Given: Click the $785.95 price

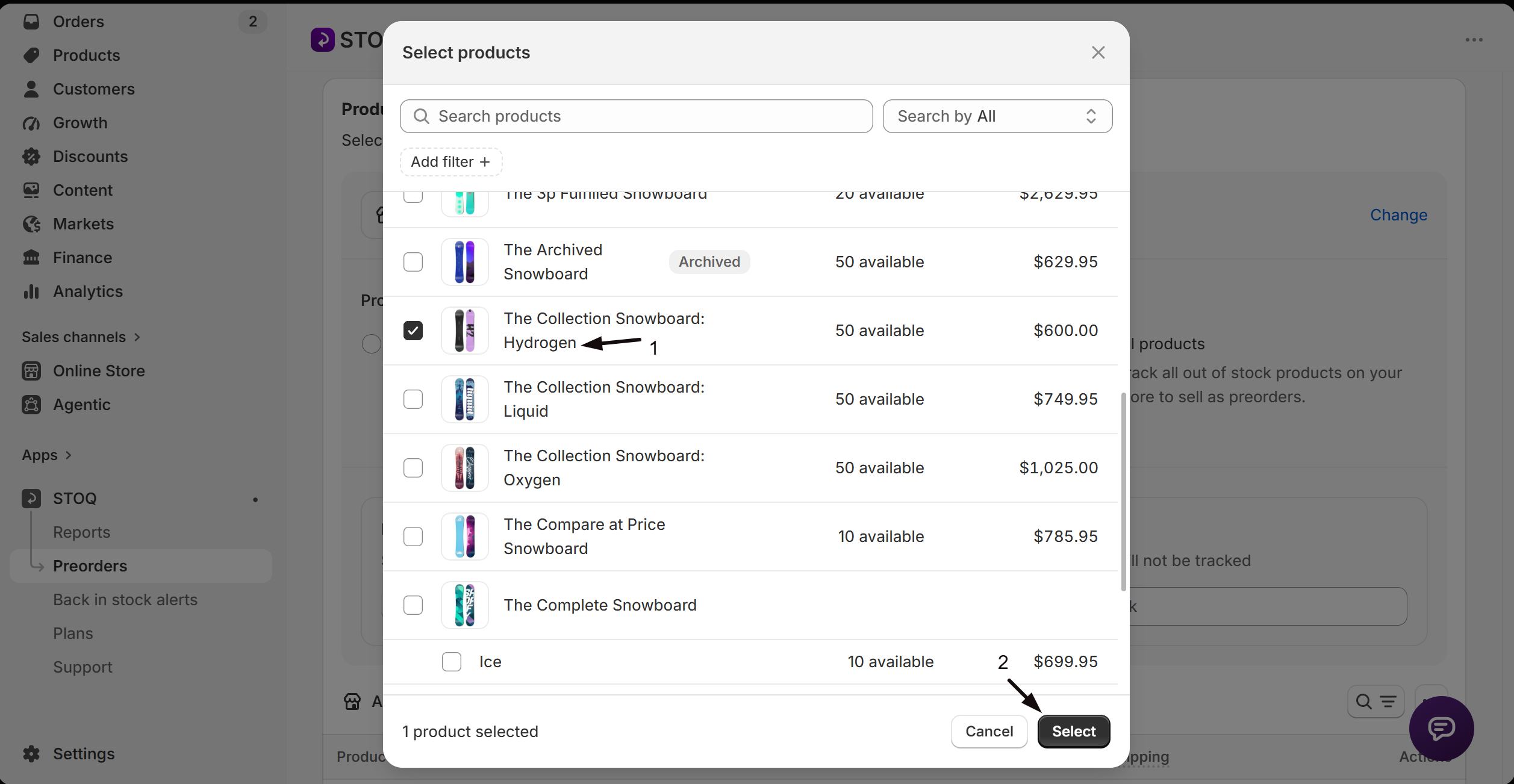Looking at the screenshot, I should point(1065,537).
